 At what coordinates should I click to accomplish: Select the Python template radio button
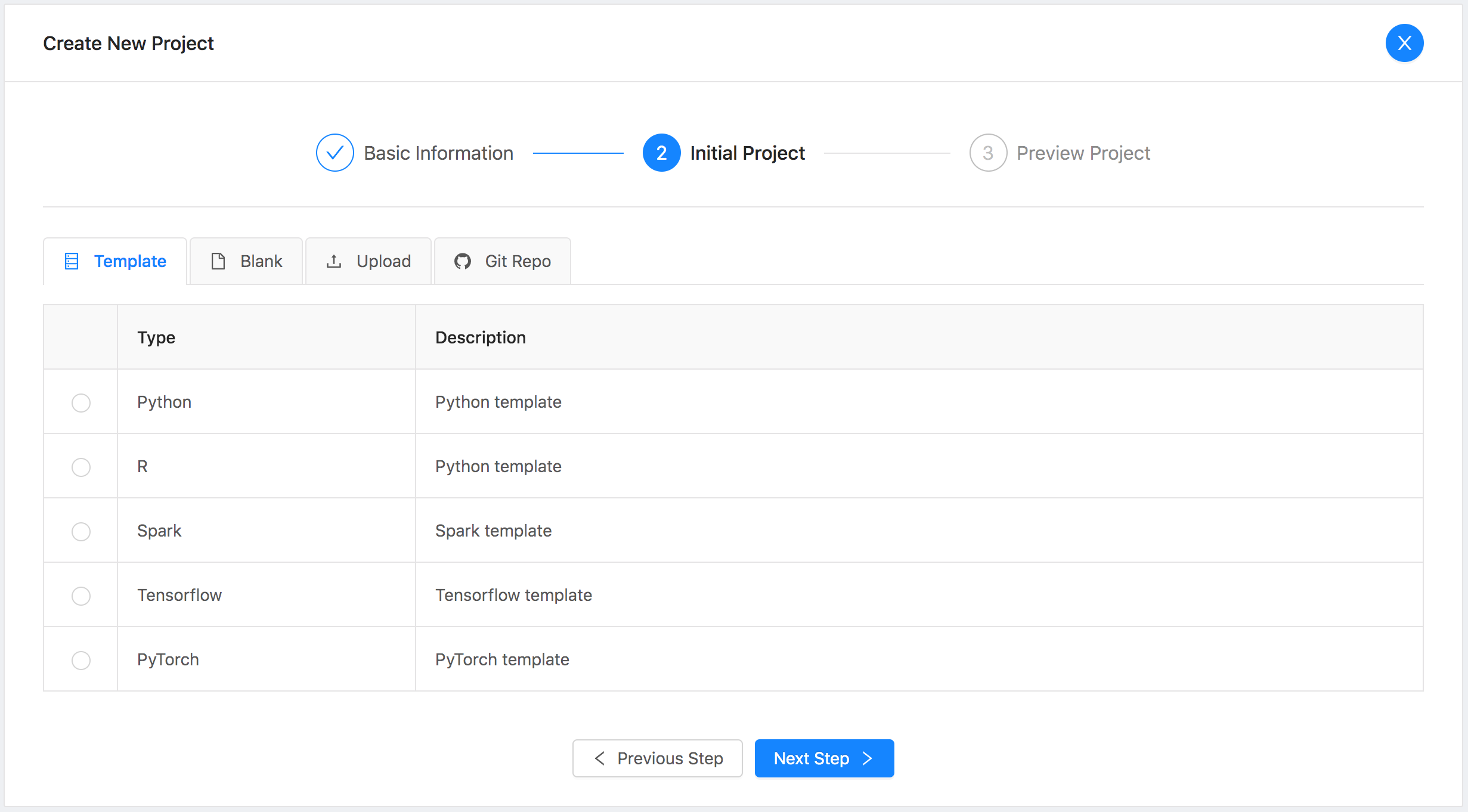(81, 402)
